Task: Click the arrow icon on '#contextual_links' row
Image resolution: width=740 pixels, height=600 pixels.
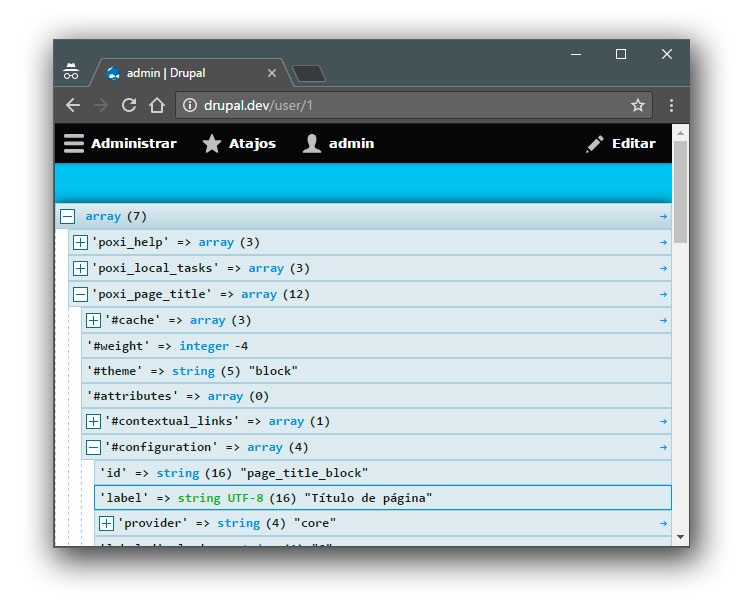Action: click(x=663, y=421)
